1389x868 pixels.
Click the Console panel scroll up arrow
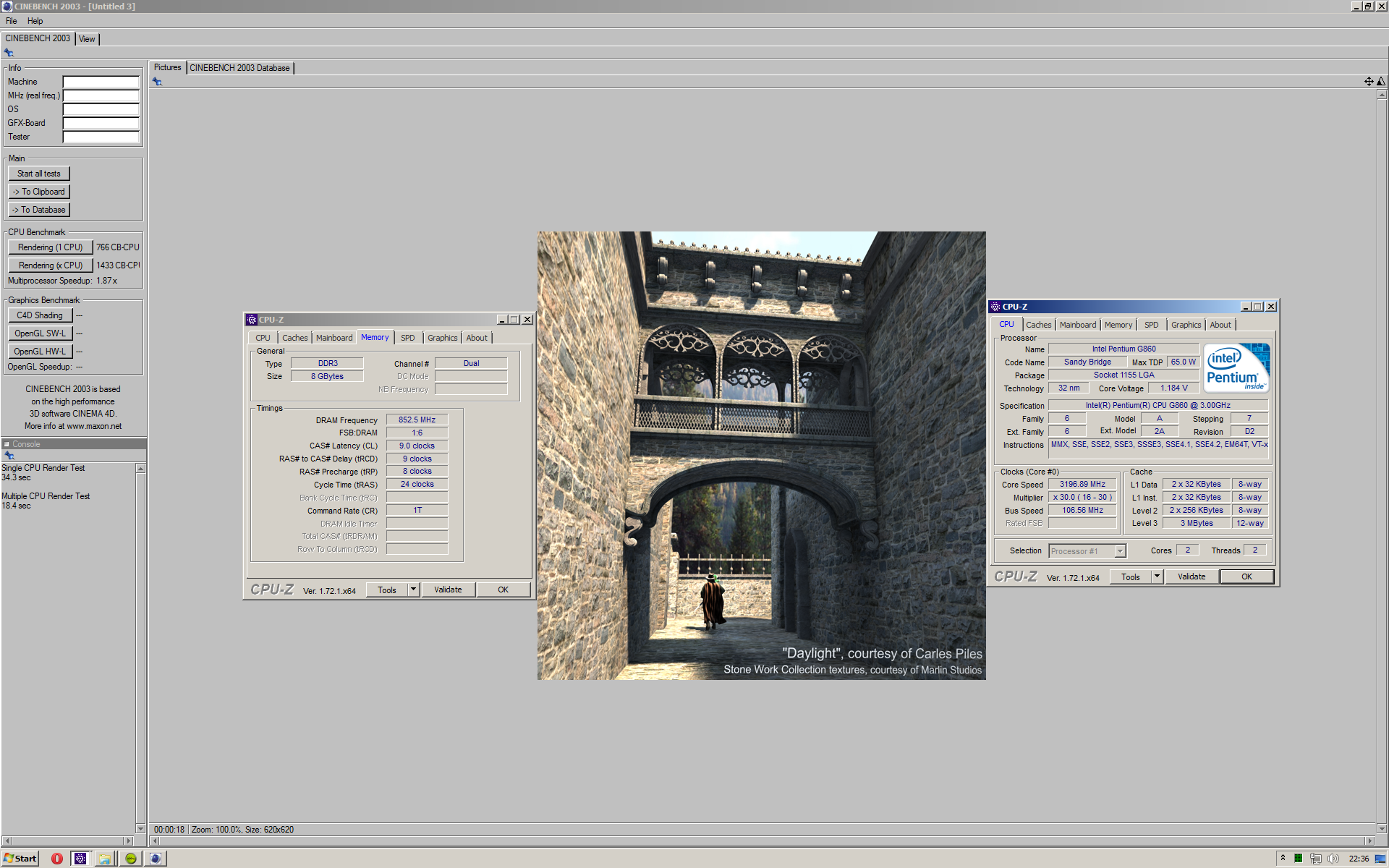tap(140, 469)
